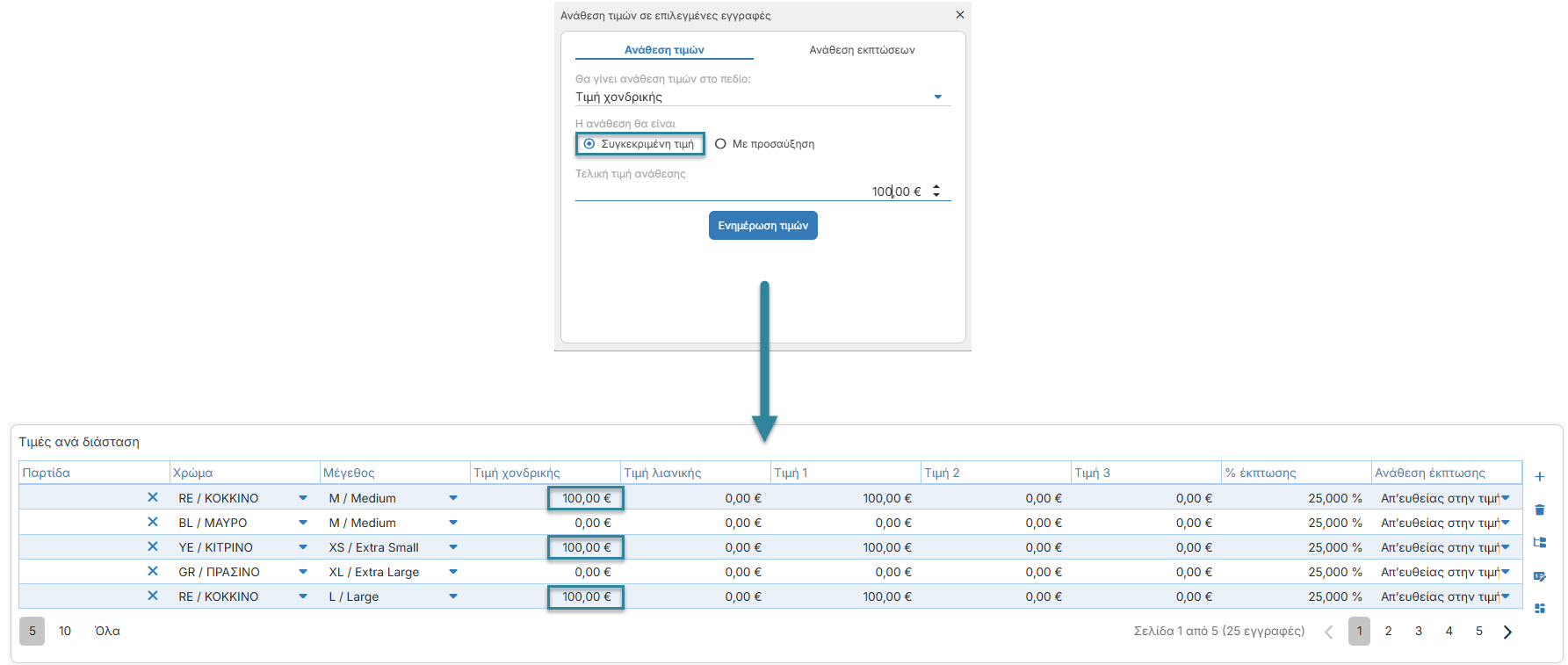Show 10 records per page

pyautogui.click(x=65, y=631)
